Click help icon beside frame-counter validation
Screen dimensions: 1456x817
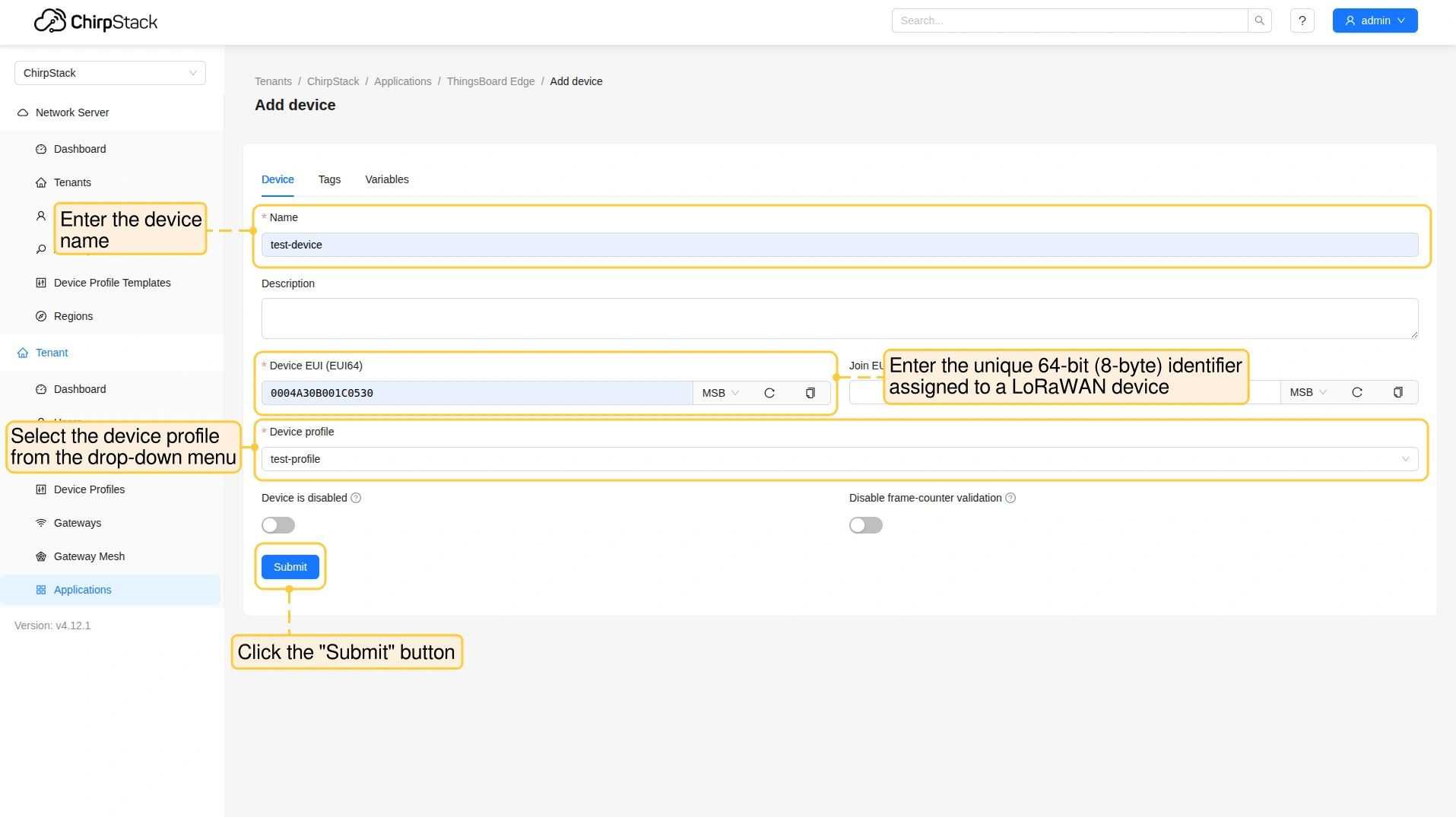(x=1010, y=498)
